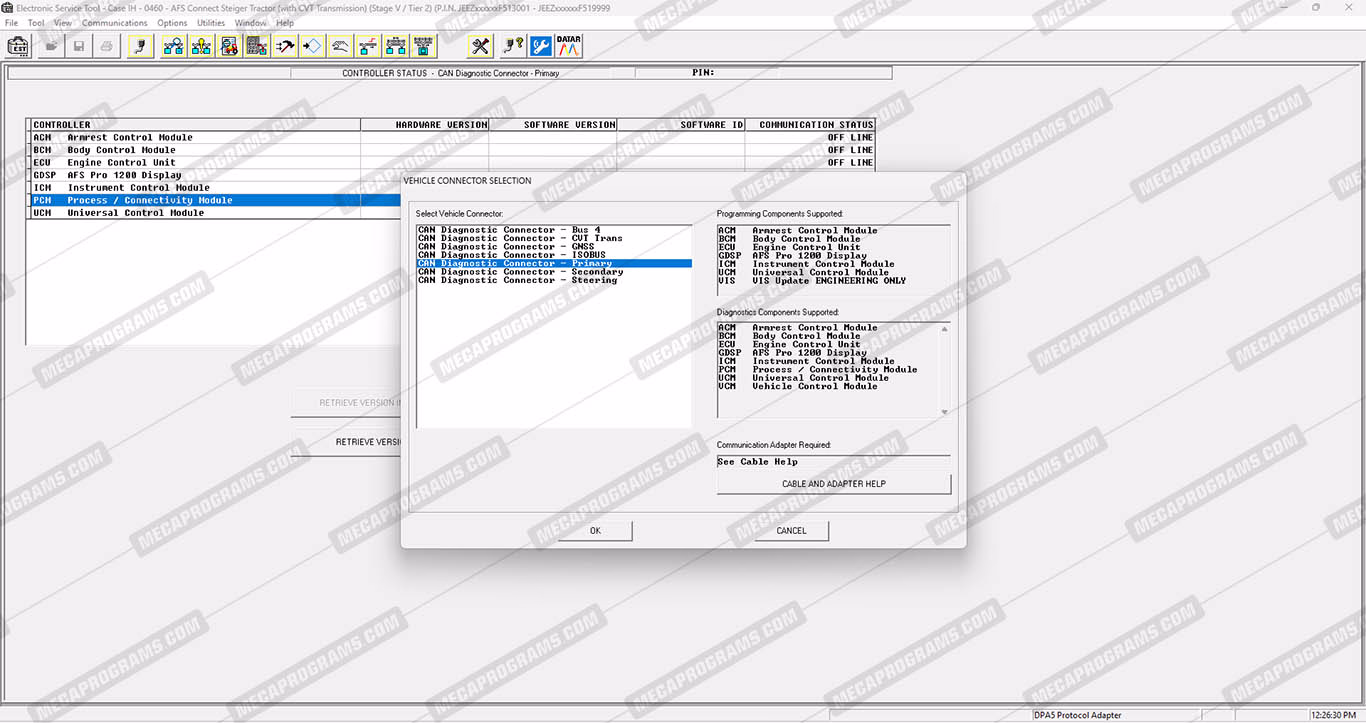1366x723 pixels.
Task: Click the blue wrench toolbar icon
Action: [x=541, y=46]
